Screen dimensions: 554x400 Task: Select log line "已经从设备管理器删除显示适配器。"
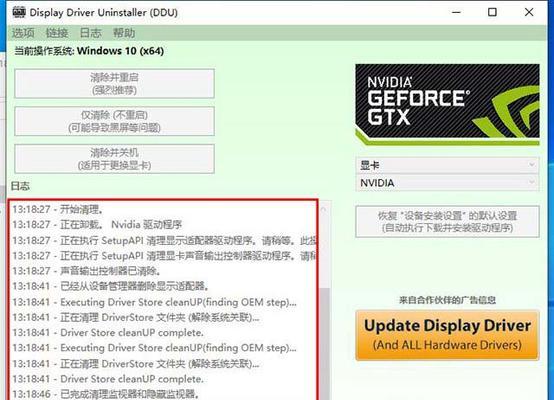click(111, 286)
